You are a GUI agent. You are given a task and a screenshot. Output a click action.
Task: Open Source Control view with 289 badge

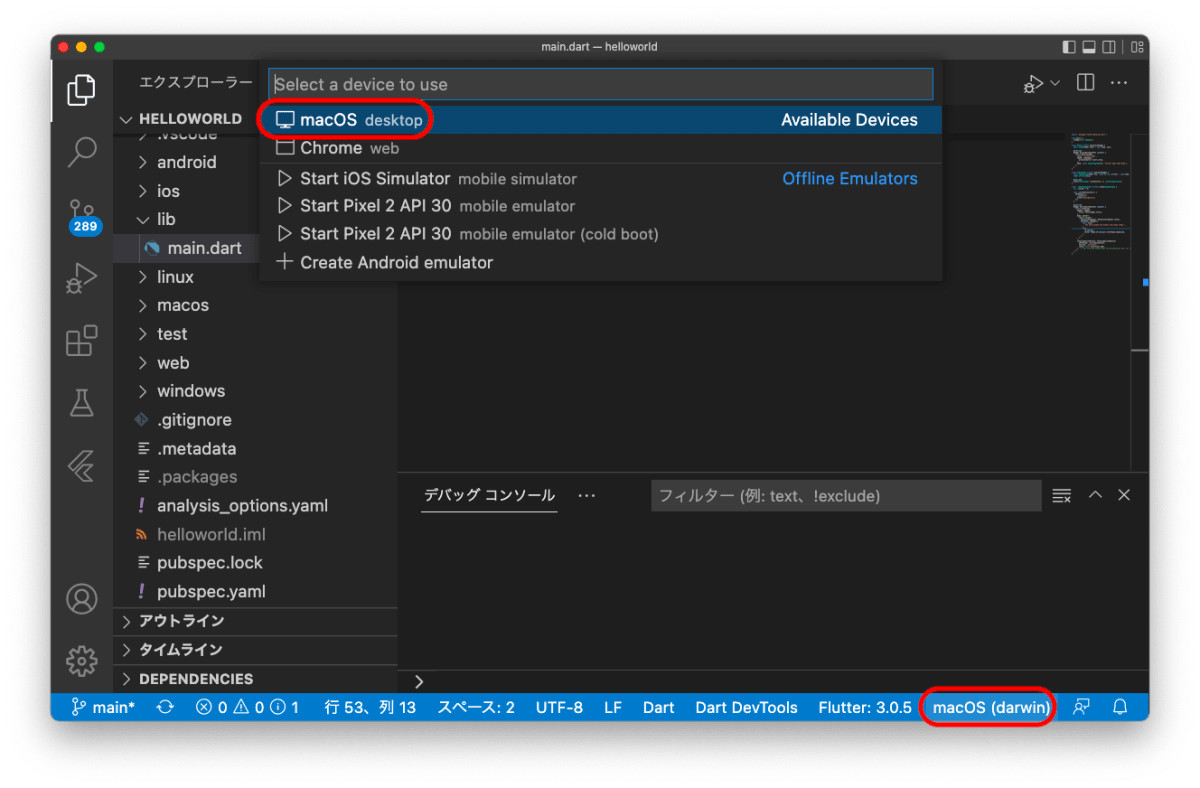click(x=82, y=215)
